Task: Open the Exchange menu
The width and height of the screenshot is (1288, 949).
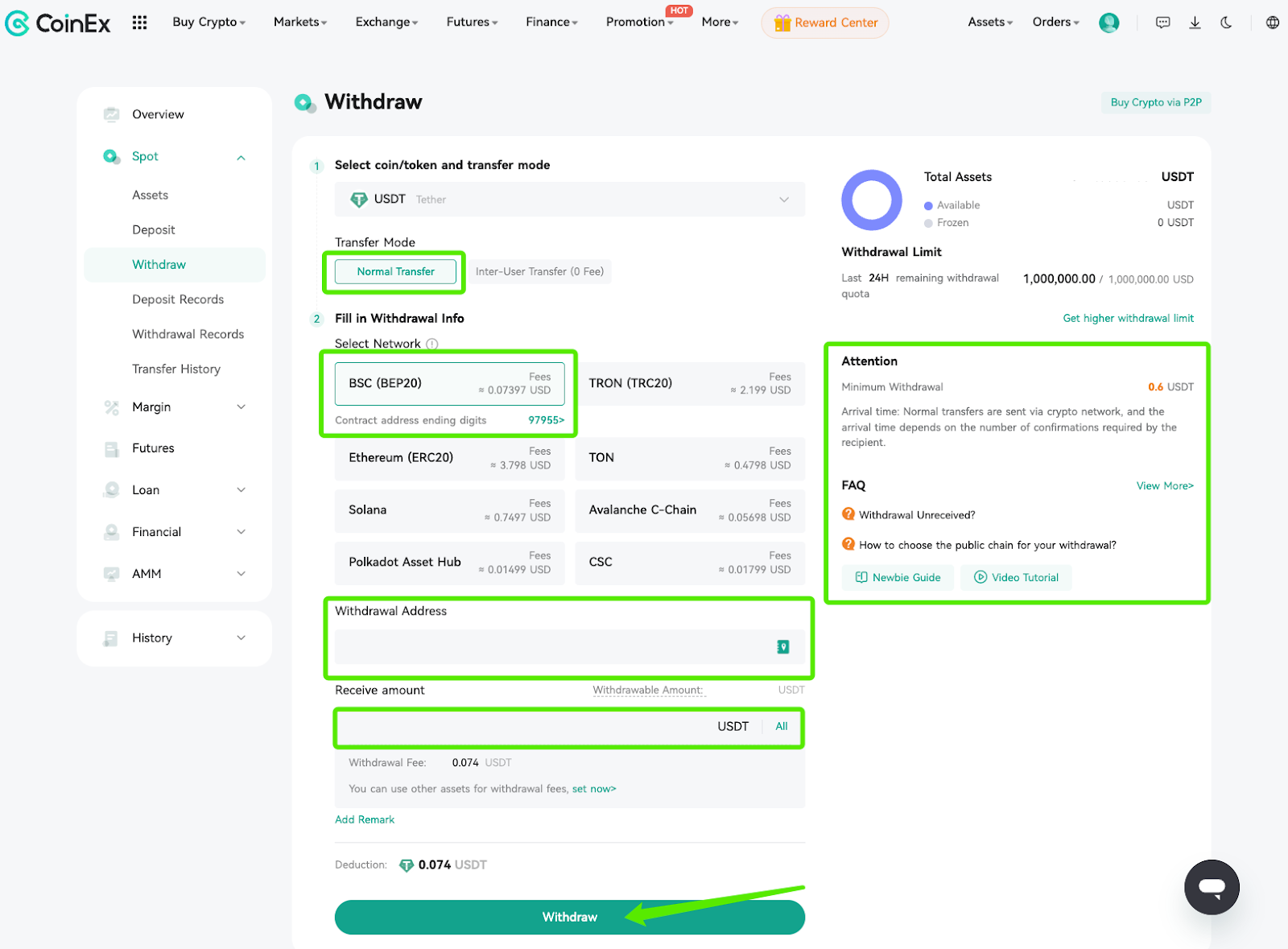Action: pyautogui.click(x=386, y=23)
